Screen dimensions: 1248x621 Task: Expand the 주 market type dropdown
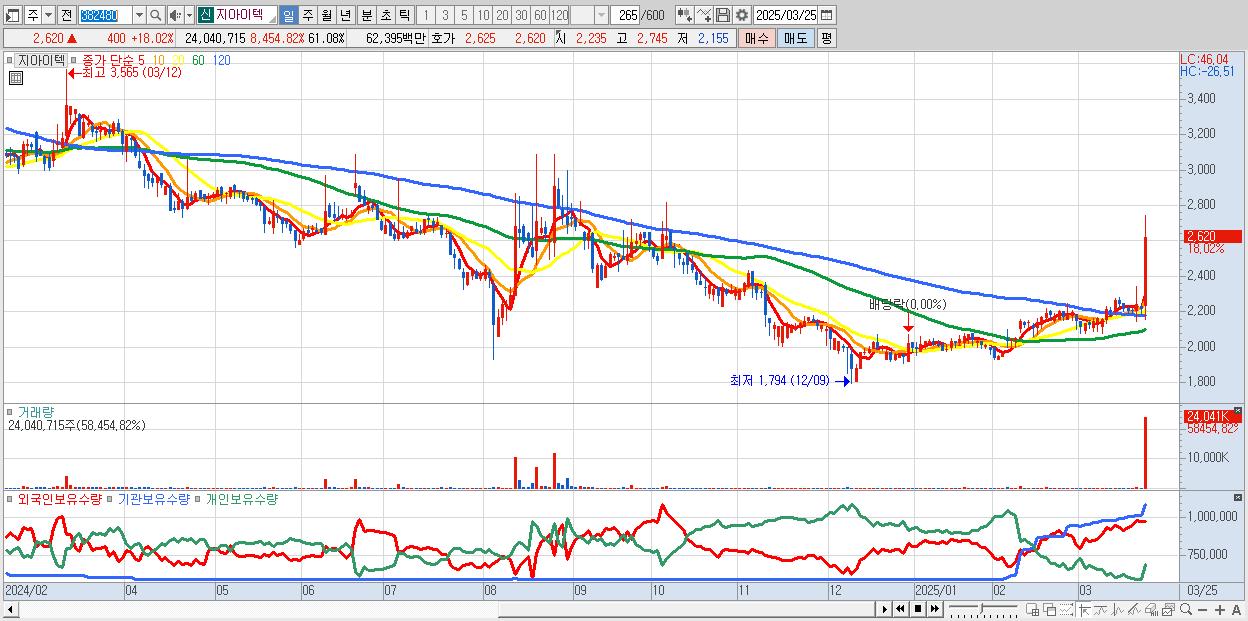click(49, 15)
